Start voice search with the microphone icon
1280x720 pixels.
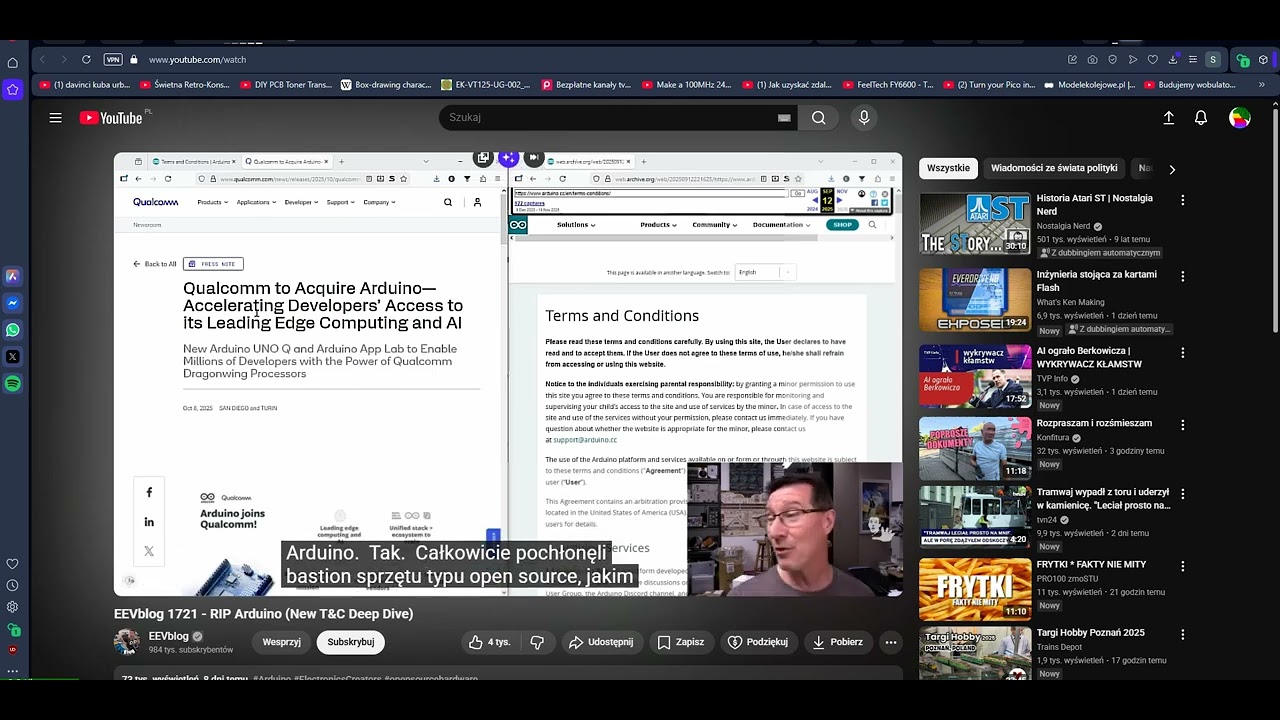click(x=864, y=118)
